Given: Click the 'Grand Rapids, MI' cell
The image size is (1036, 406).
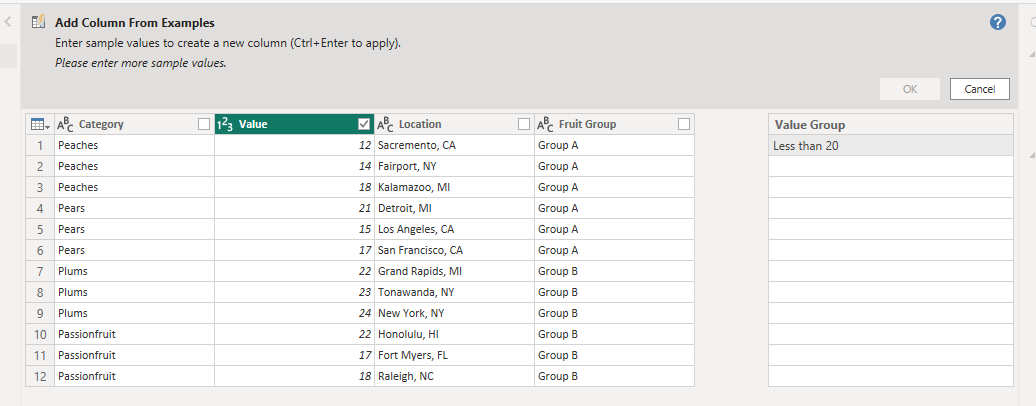Looking at the screenshot, I should click(454, 271).
